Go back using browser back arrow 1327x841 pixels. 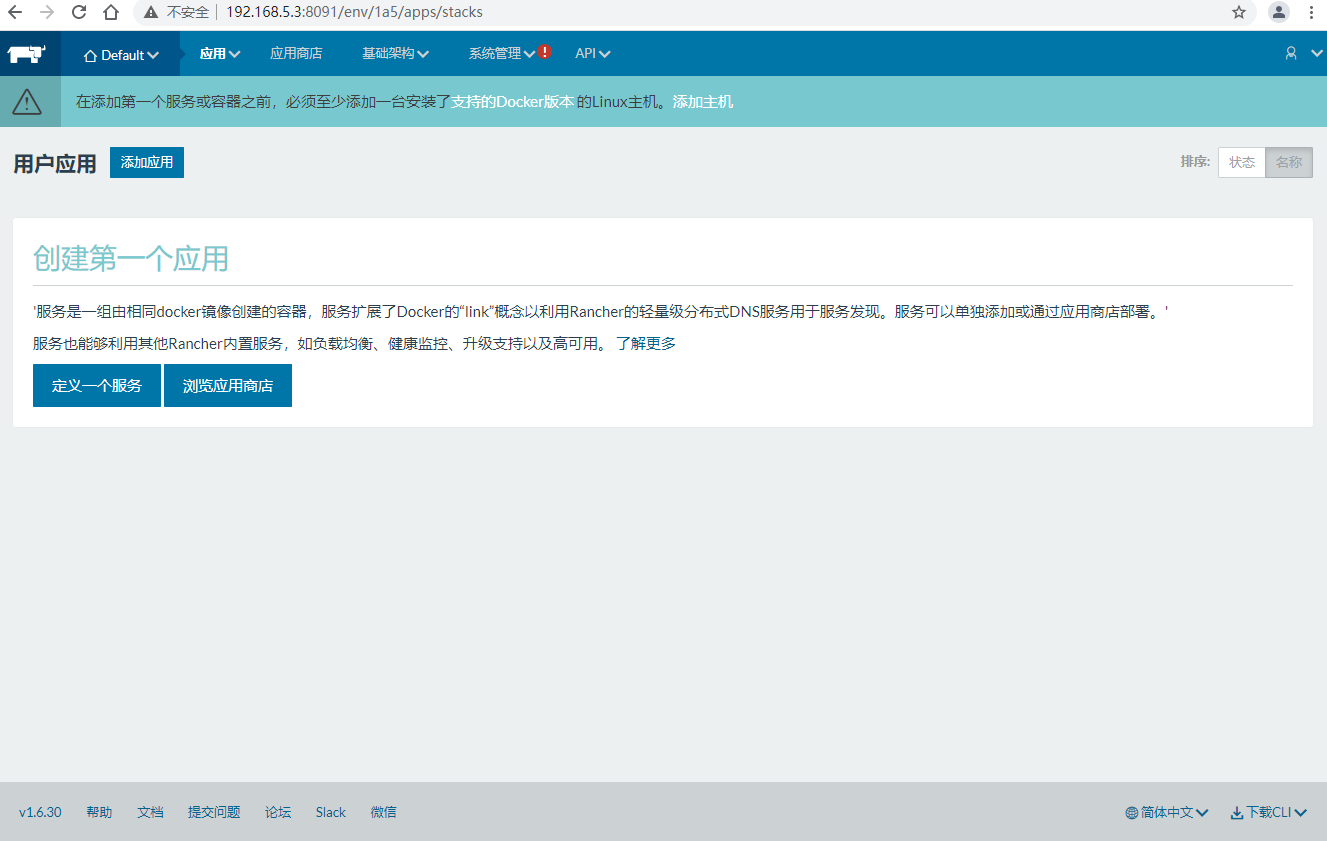pyautogui.click(x=15, y=13)
